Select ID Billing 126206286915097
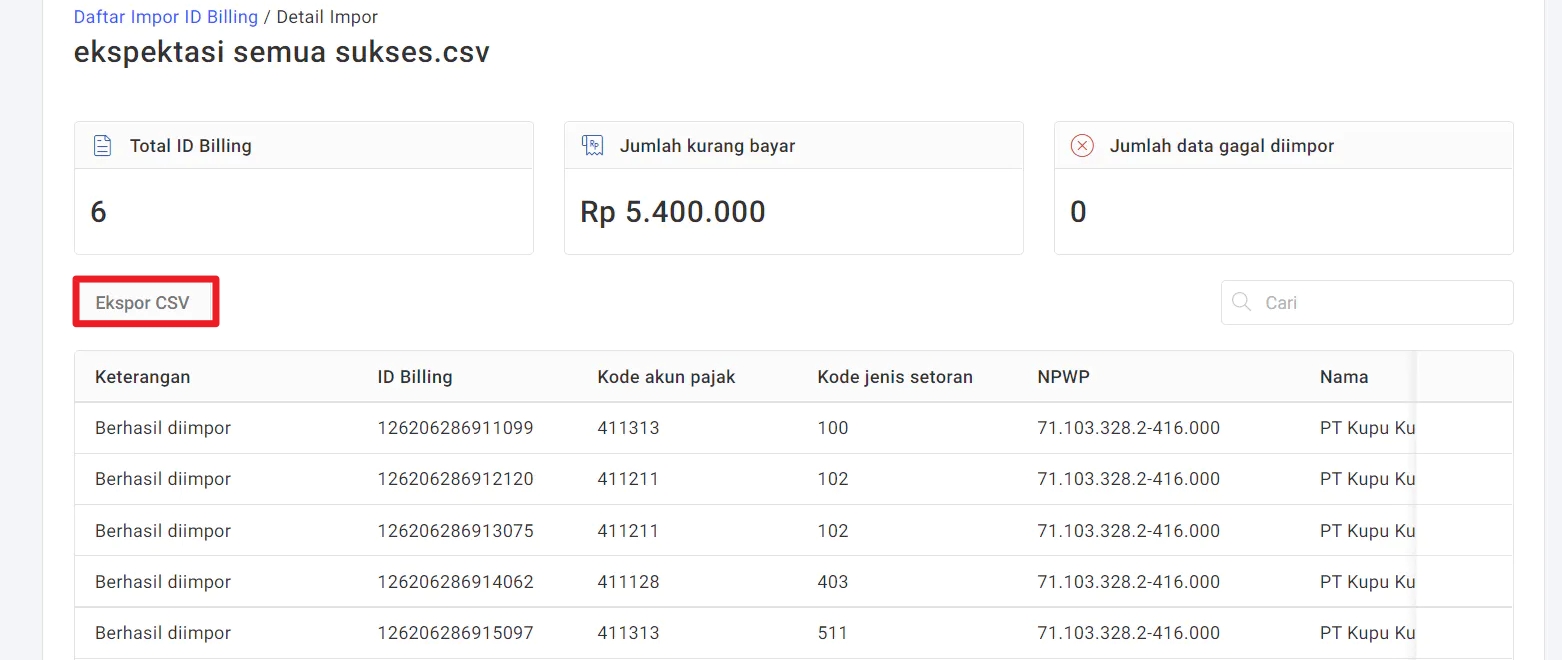Image resolution: width=1562 pixels, height=660 pixels. click(x=455, y=633)
